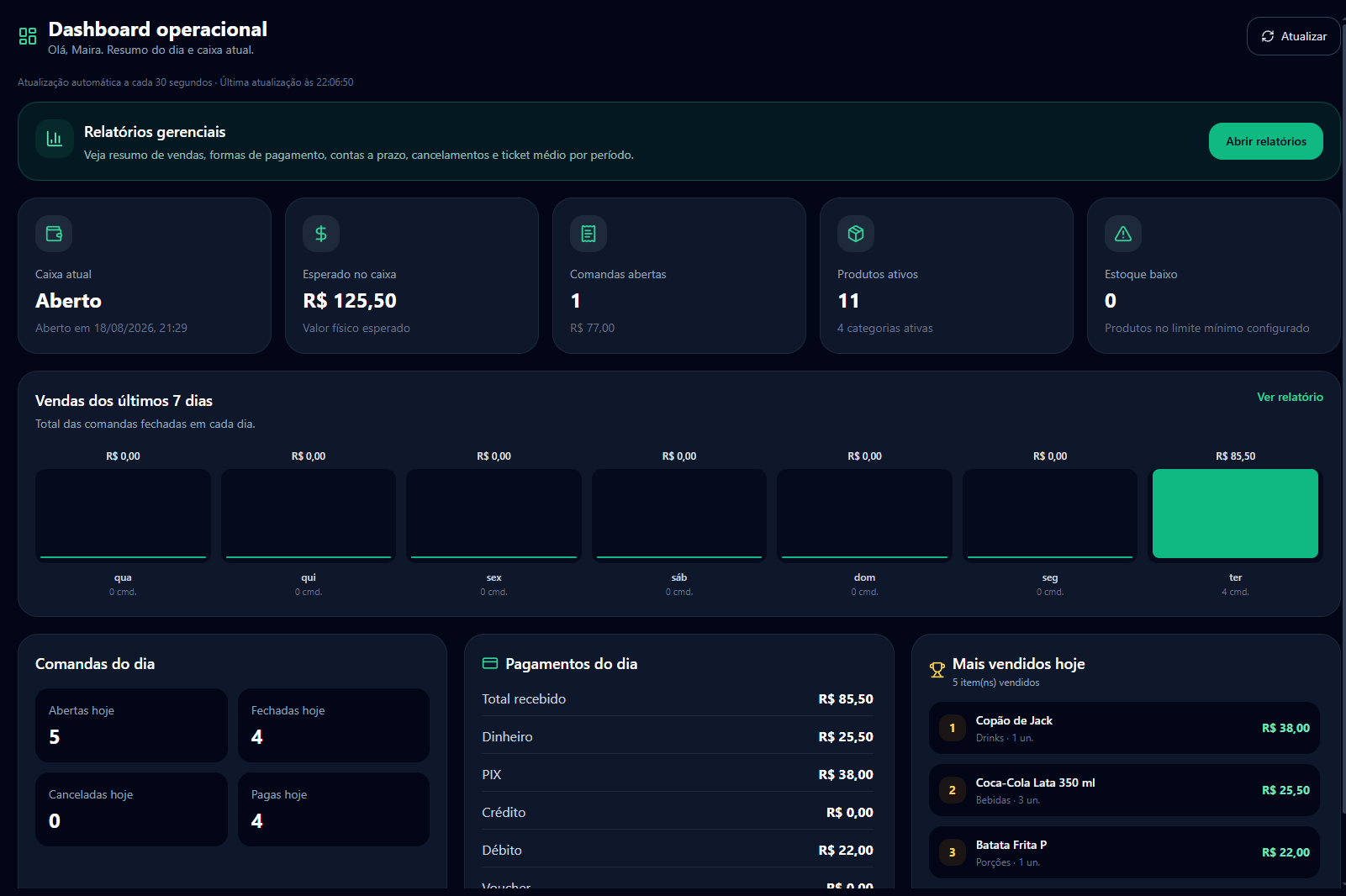Viewport: 1346px width, 896px height.
Task: Click the dollar sign icon on the Esperado no caixa card
Action: click(321, 234)
